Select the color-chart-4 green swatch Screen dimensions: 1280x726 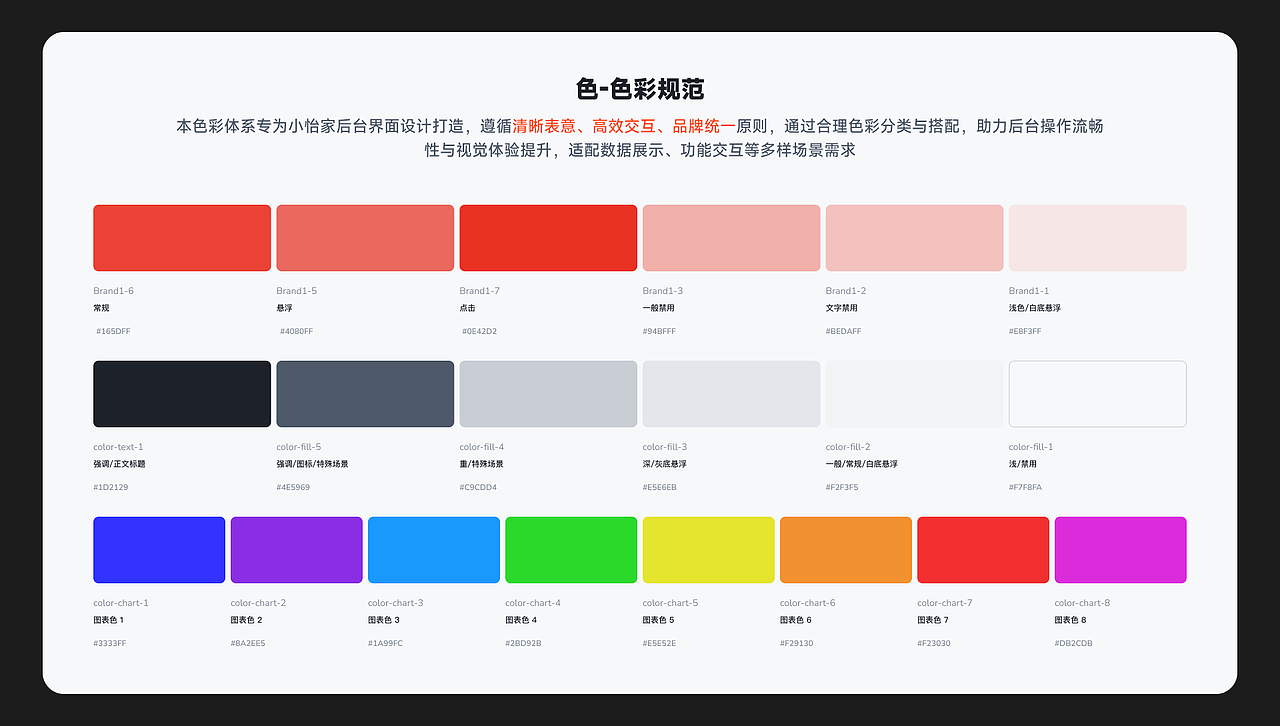pyautogui.click(x=570, y=549)
